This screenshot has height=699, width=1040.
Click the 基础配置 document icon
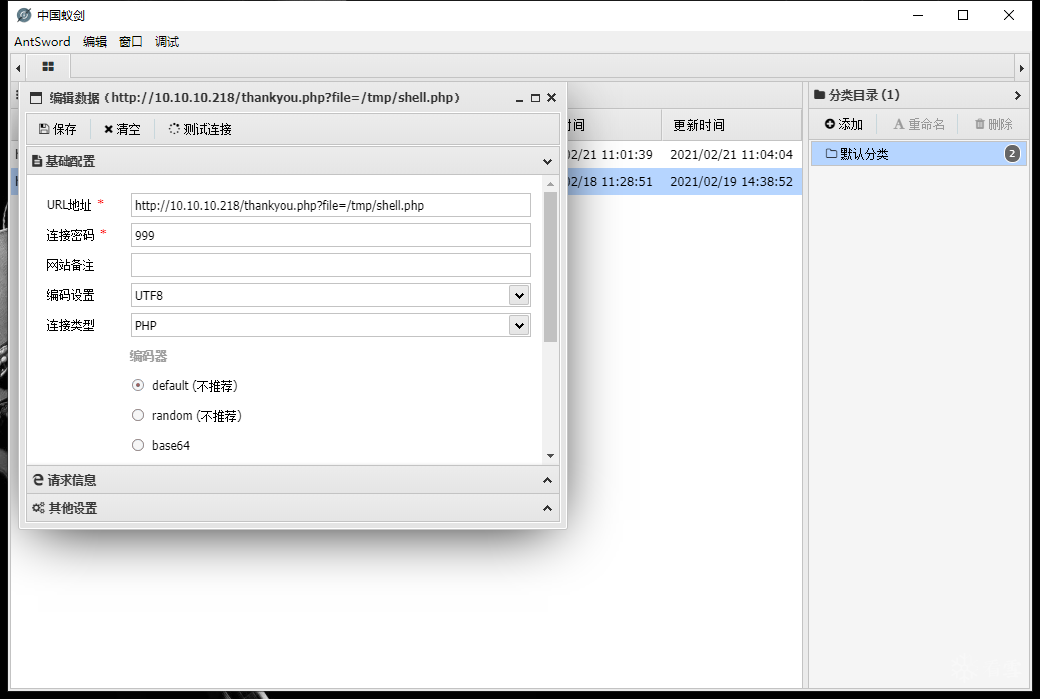click(37, 161)
